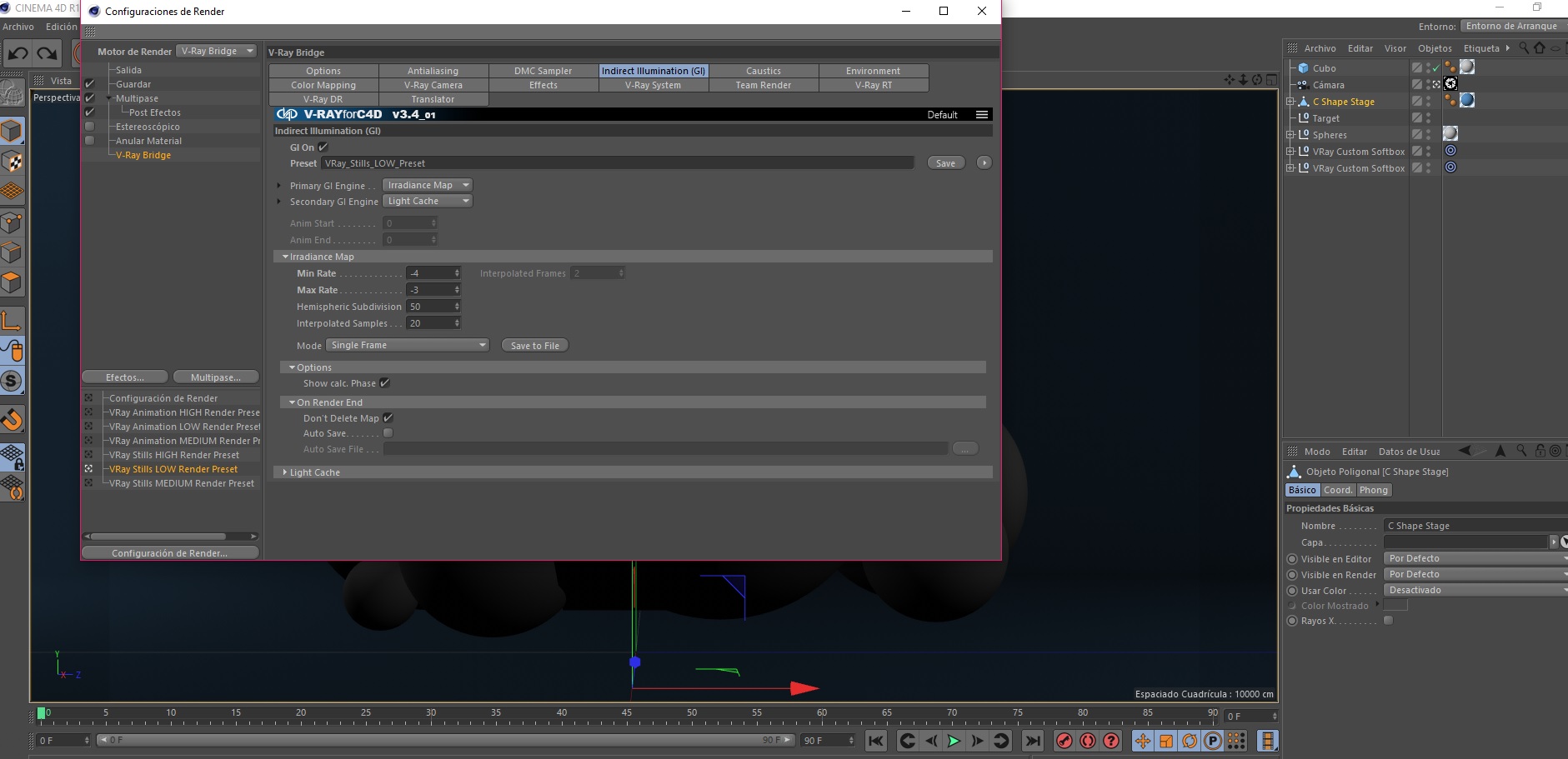
Task: Toggle the Auto Save checkbox
Action: click(388, 433)
